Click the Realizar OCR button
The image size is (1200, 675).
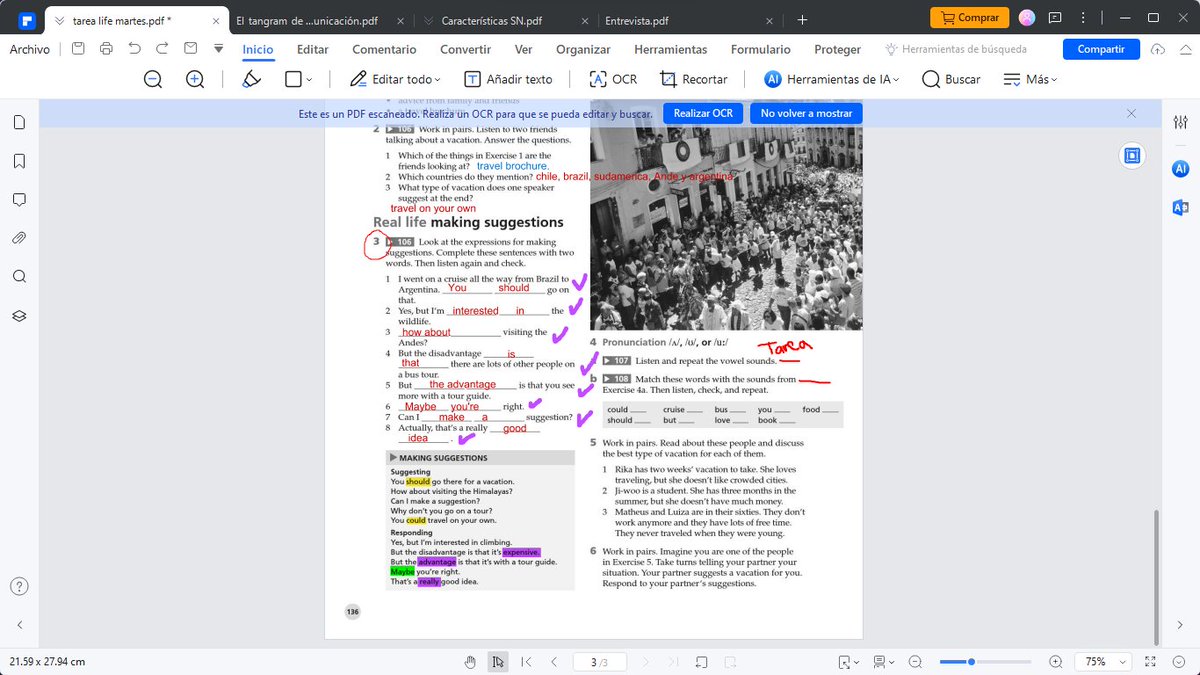(703, 113)
